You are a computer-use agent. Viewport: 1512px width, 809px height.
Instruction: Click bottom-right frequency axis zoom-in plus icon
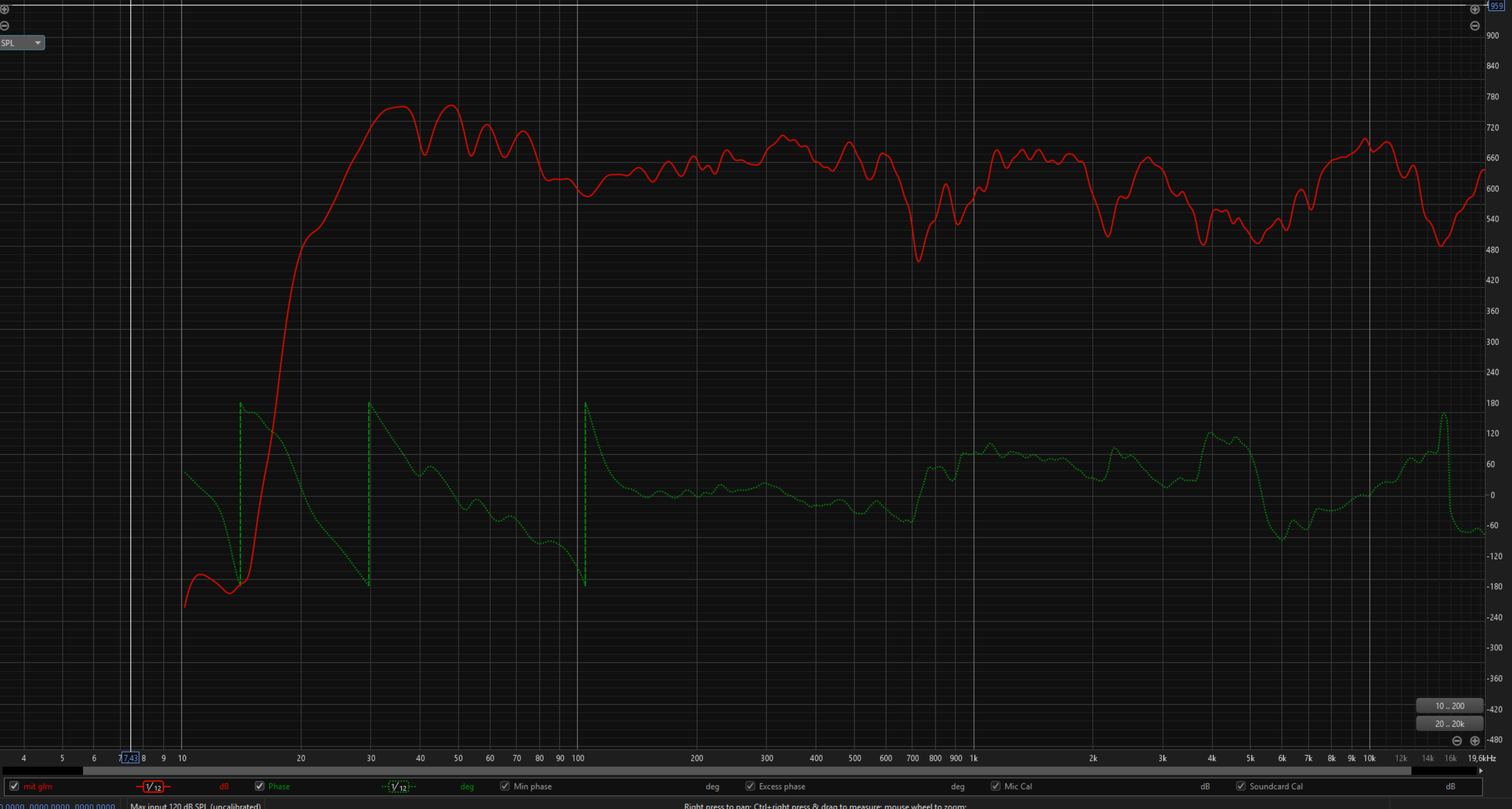pyautogui.click(x=1474, y=740)
